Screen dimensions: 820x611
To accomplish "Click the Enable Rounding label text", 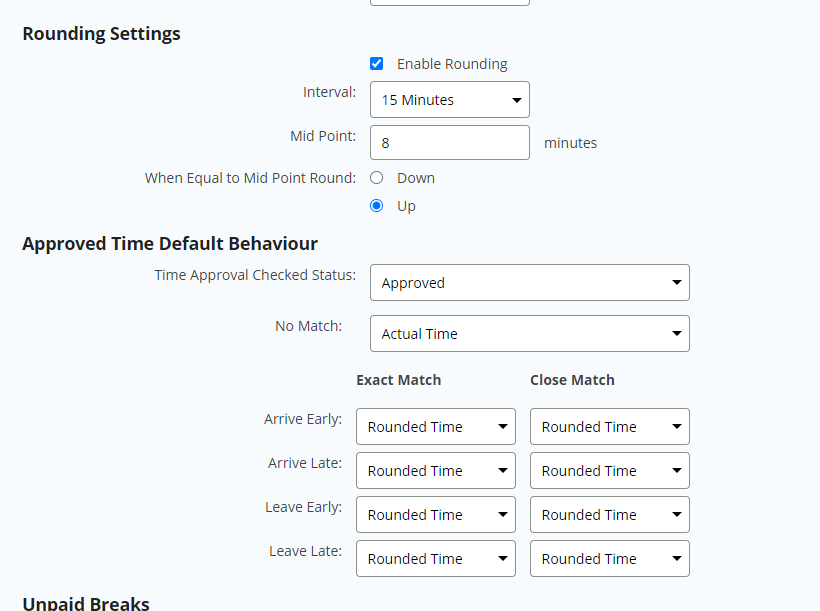I will (x=452, y=64).
